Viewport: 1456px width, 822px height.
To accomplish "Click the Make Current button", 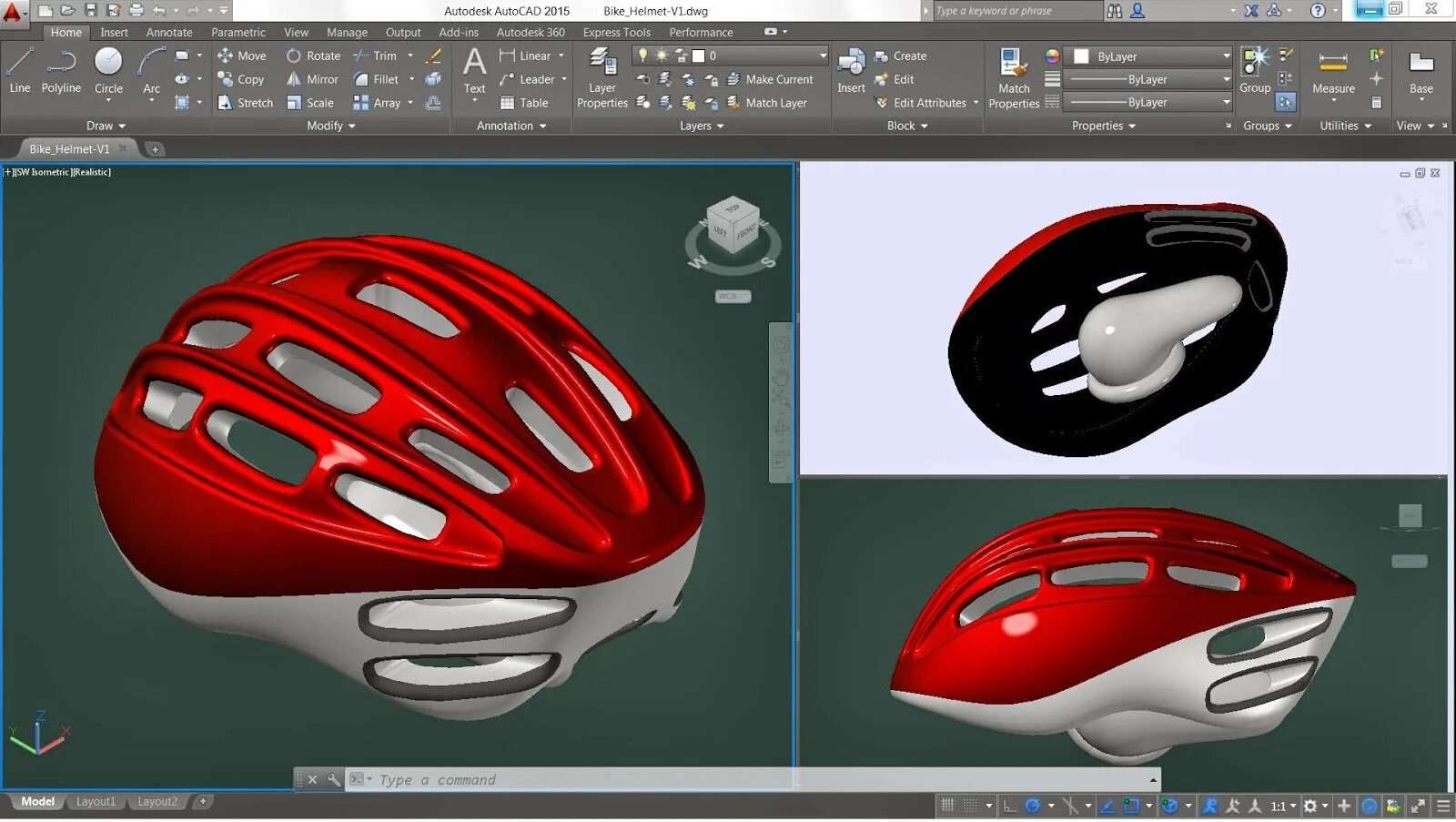I will click(x=779, y=79).
